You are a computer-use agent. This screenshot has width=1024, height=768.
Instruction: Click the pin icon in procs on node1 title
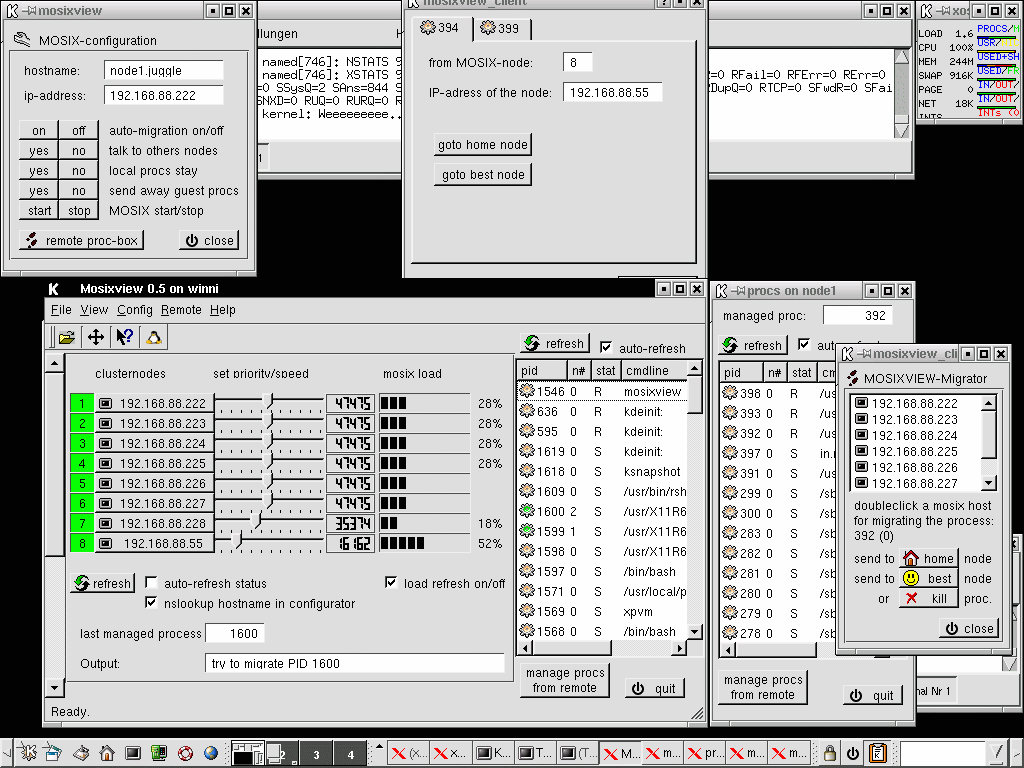(739, 291)
